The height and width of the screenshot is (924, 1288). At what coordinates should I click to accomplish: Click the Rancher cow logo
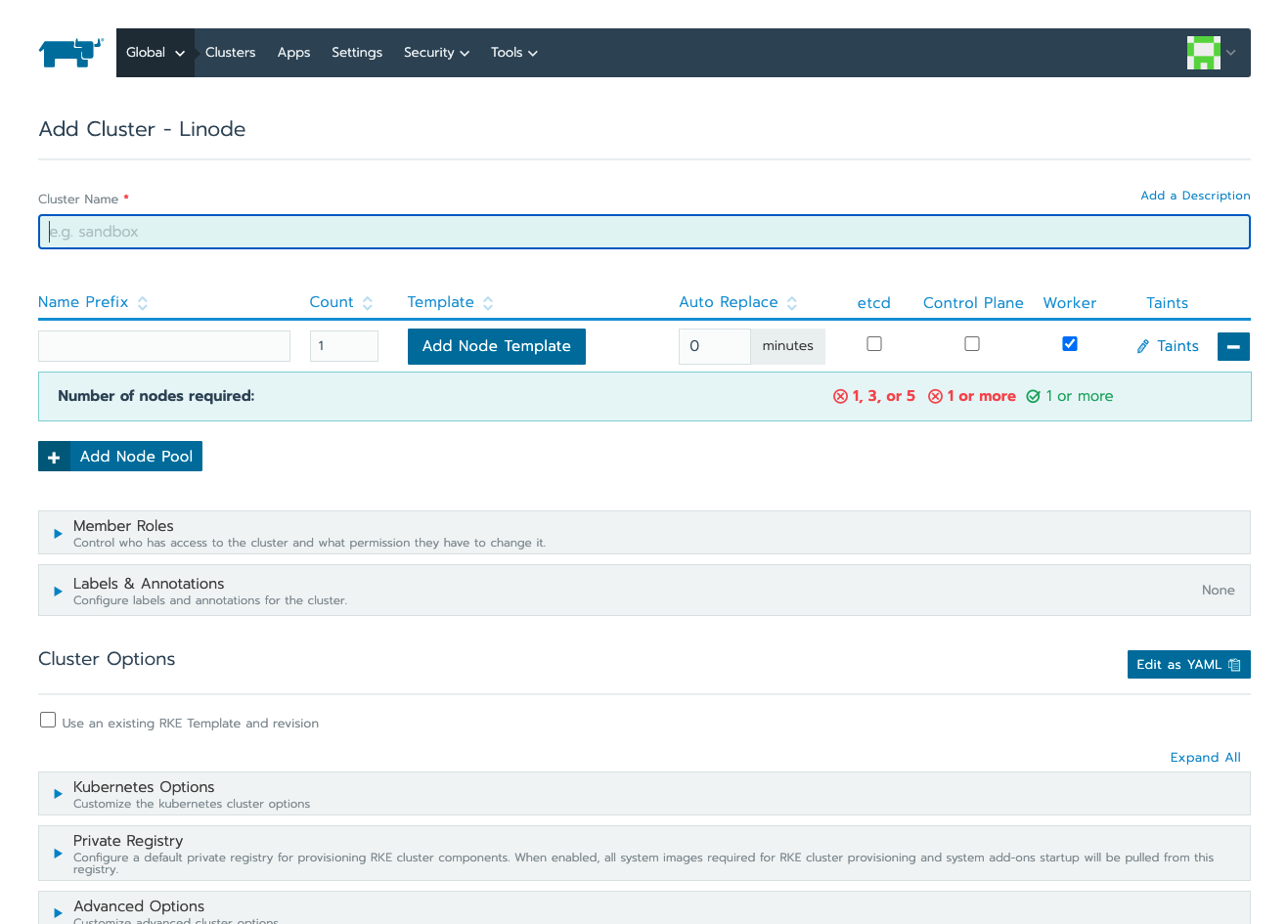[x=69, y=52]
